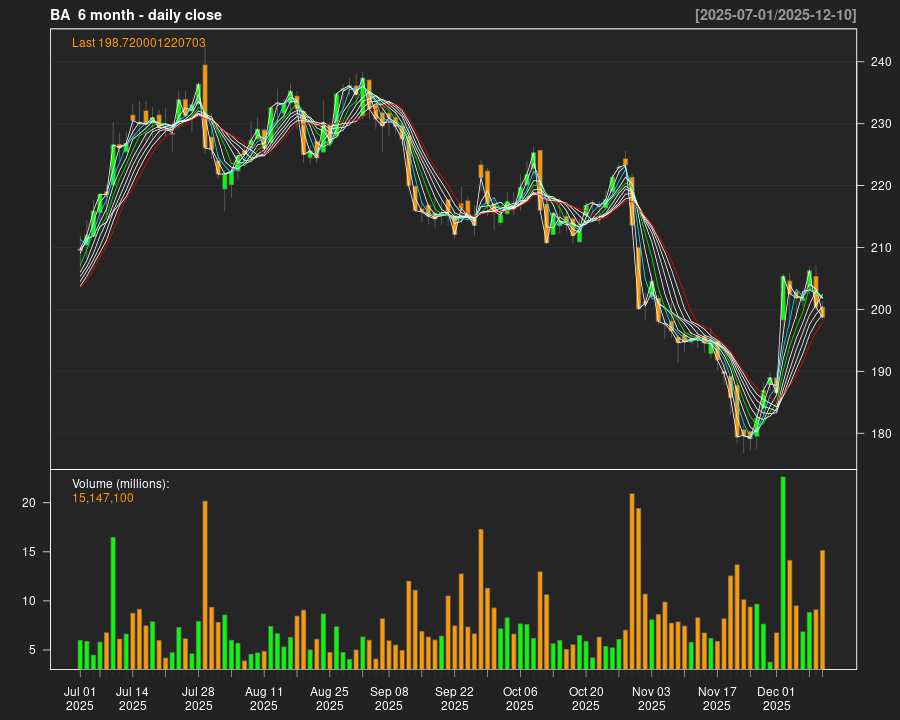Click the tallest orange volume bar before Nov 03

(x=632, y=581)
